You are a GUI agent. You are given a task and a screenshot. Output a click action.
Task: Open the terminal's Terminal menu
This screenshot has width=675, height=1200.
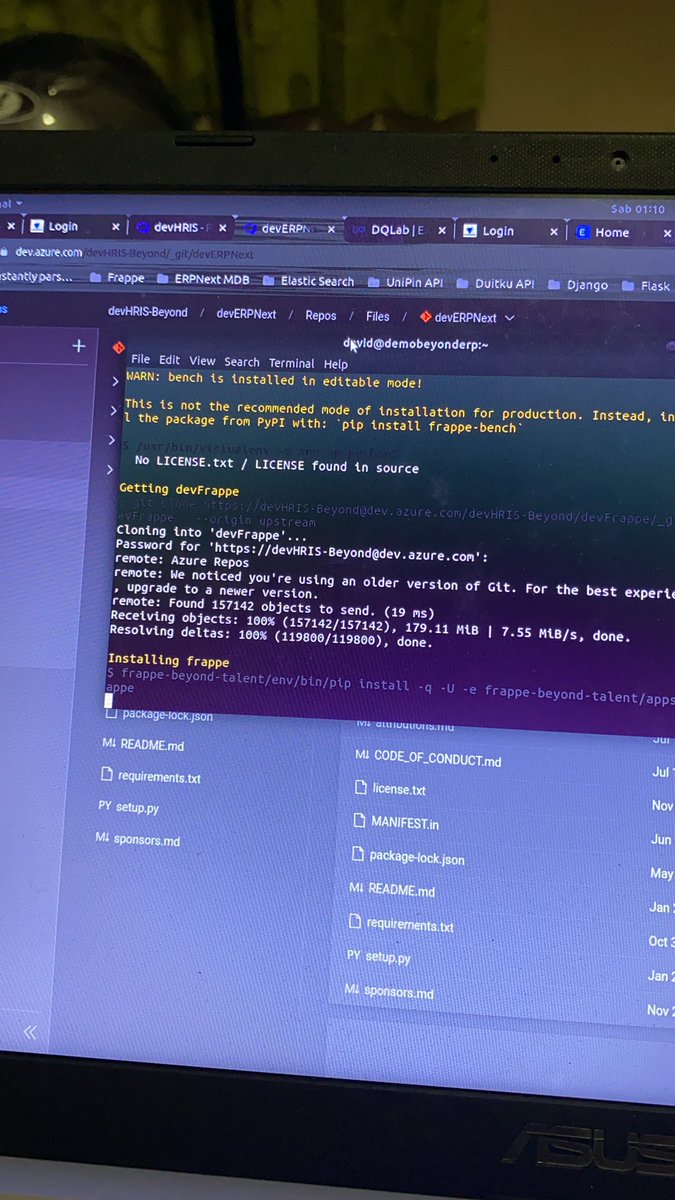pyautogui.click(x=291, y=363)
